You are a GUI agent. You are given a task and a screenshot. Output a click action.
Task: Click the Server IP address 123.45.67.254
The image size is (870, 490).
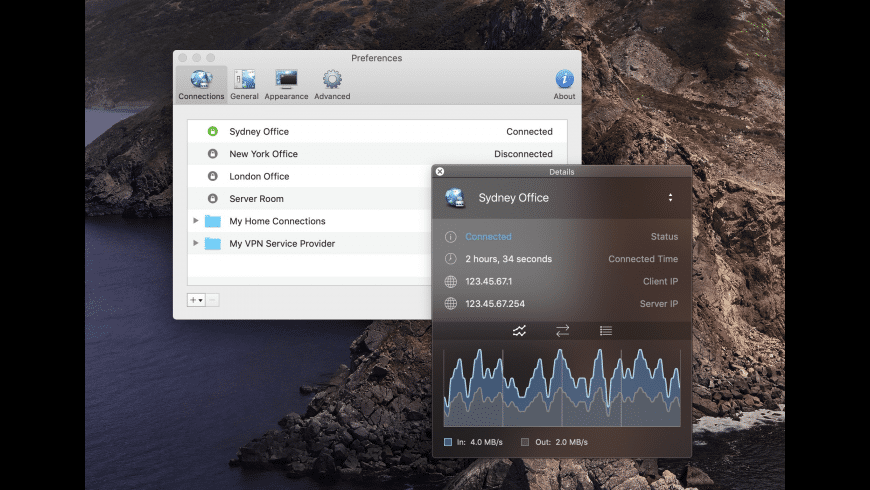tap(495, 304)
